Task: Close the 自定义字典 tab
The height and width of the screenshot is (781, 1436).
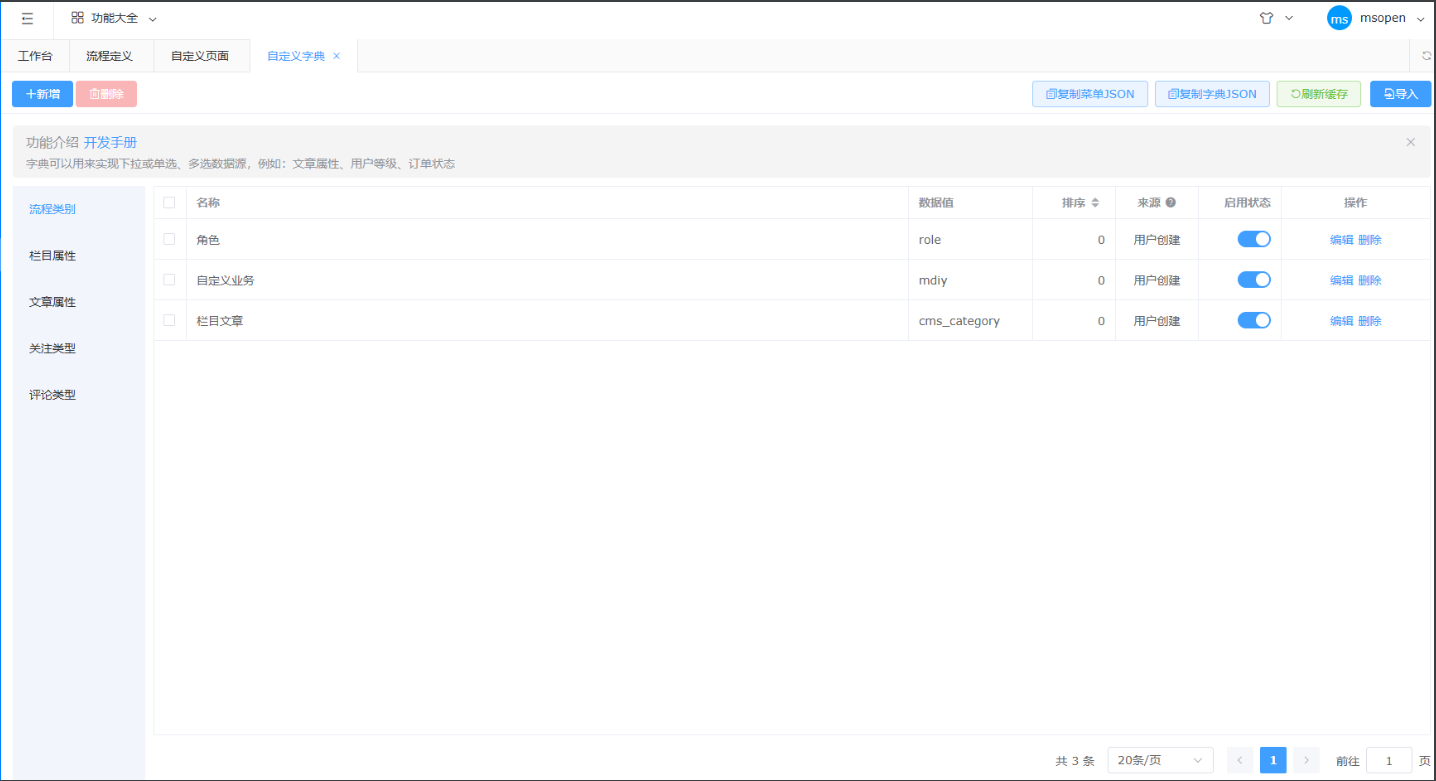Action: tap(337, 56)
